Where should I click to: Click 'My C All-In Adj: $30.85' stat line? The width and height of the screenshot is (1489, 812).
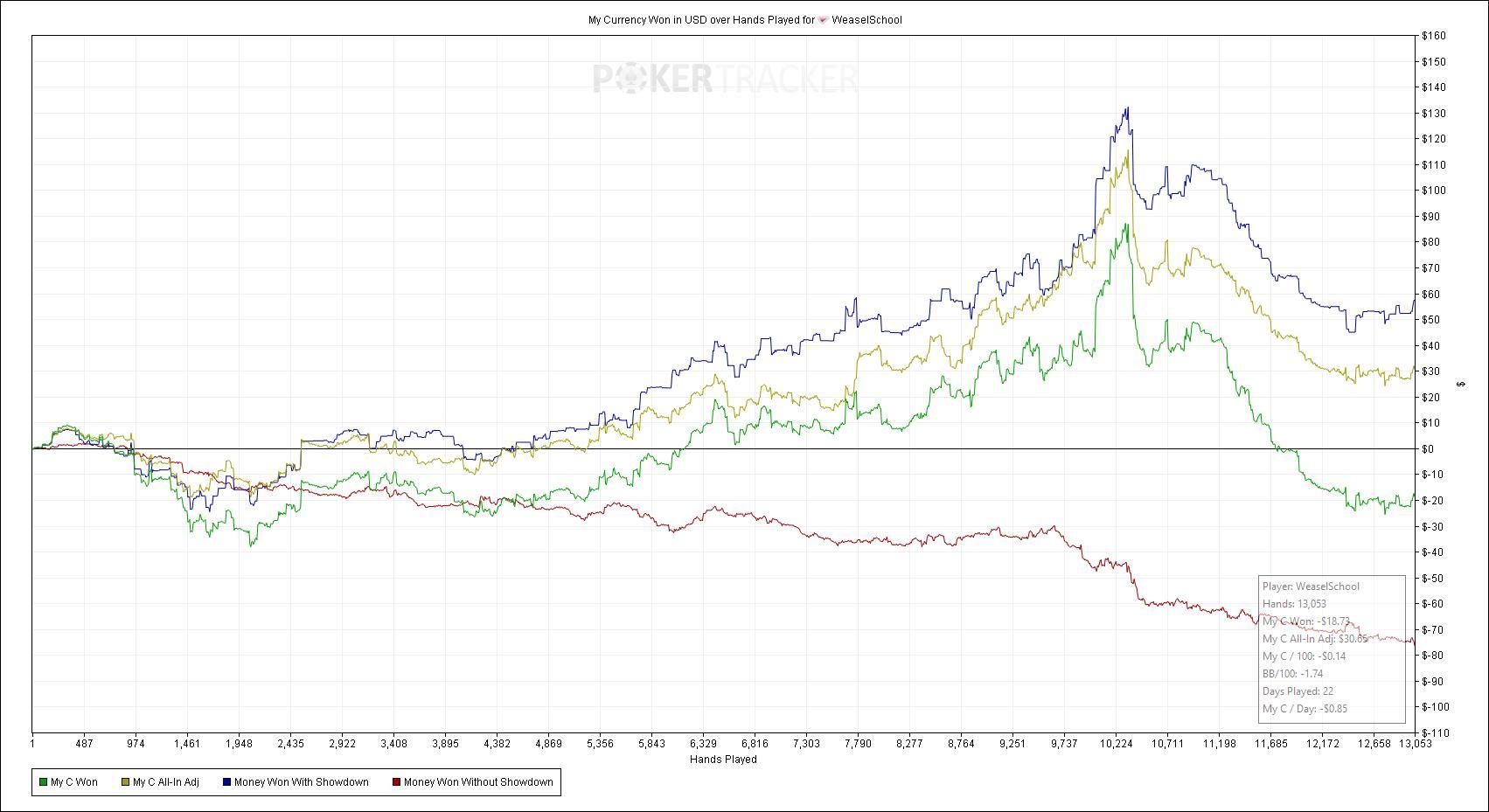1315,639
